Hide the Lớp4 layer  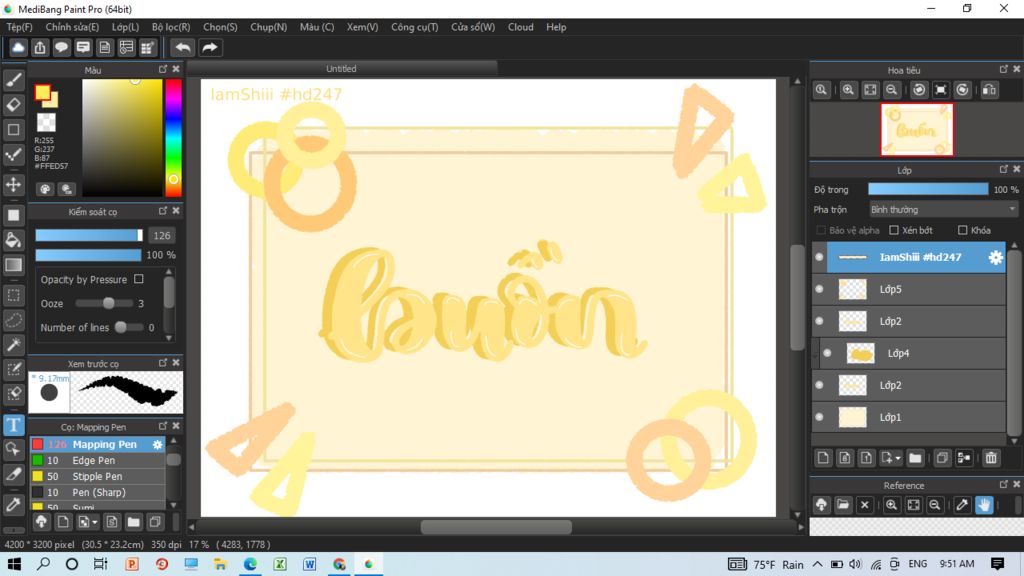tap(827, 353)
